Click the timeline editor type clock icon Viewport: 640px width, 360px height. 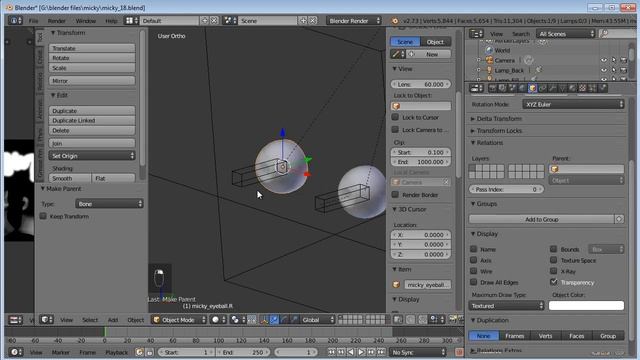coord(16,352)
